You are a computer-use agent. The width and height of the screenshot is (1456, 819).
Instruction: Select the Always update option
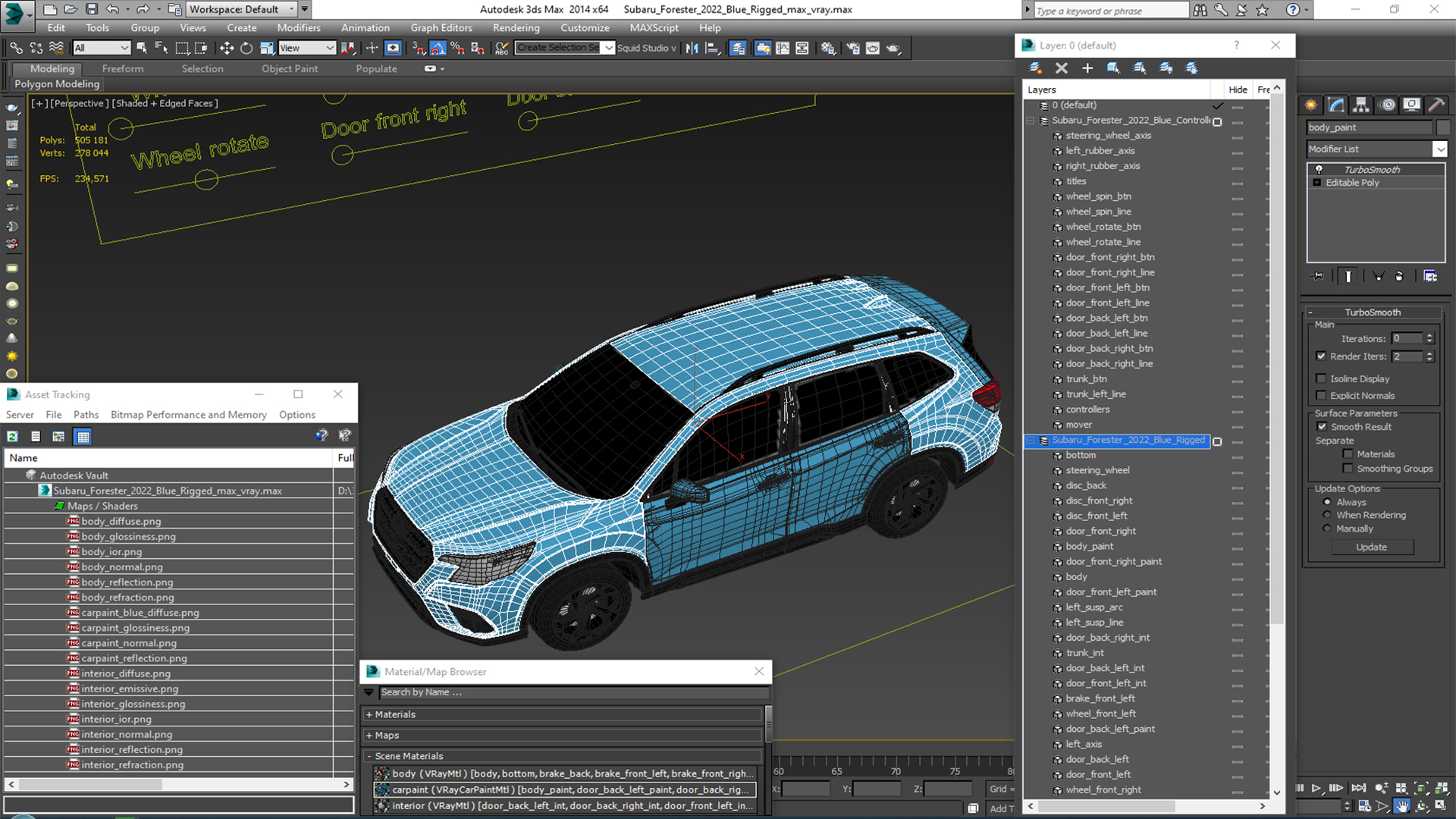pos(1327,502)
